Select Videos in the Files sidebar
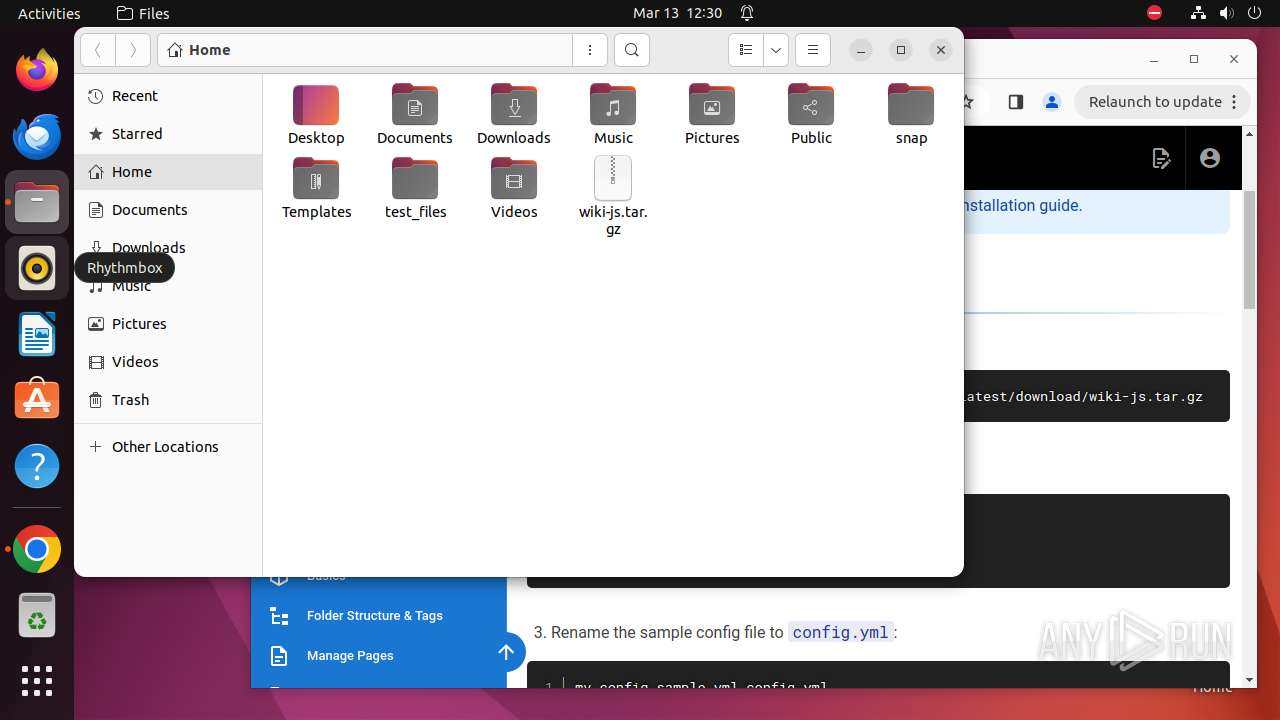Image resolution: width=1280 pixels, height=720 pixels. pyautogui.click(x=168, y=362)
